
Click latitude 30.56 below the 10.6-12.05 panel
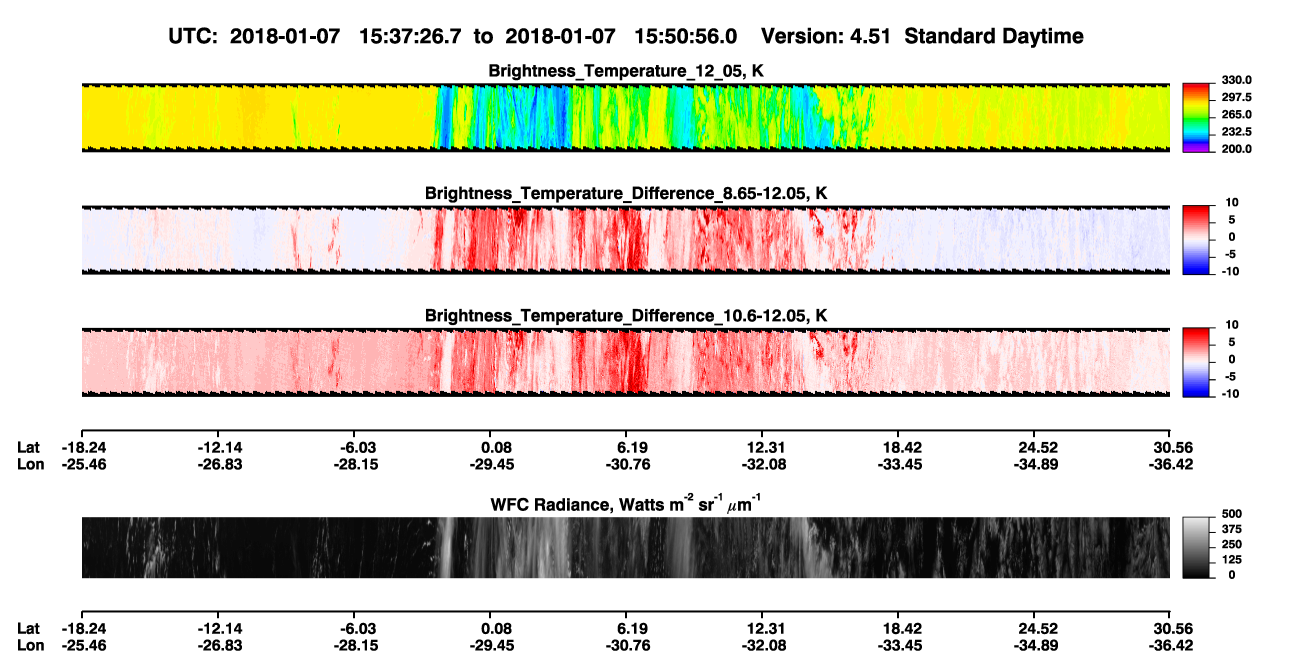point(1171,448)
